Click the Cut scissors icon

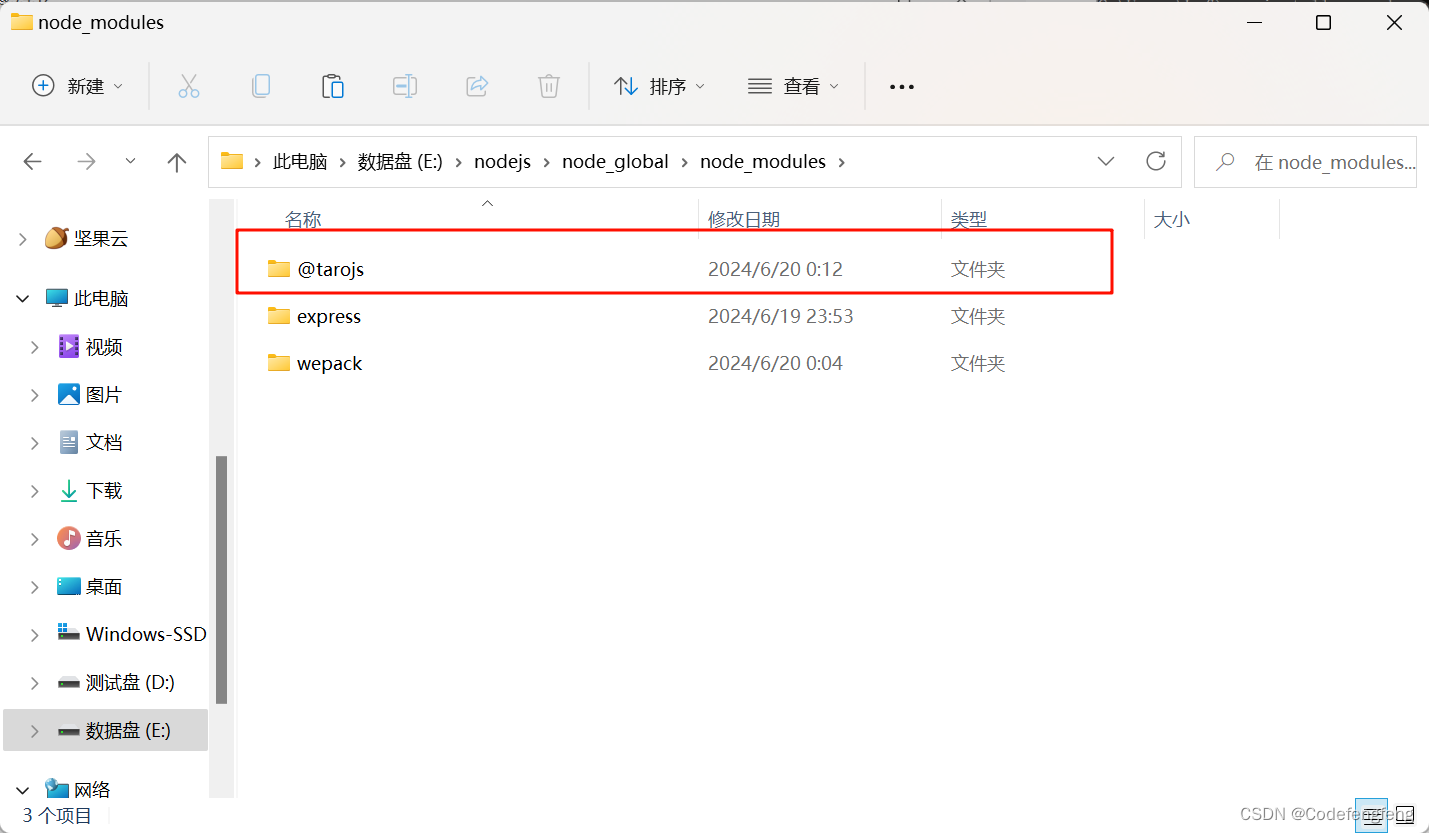(189, 86)
